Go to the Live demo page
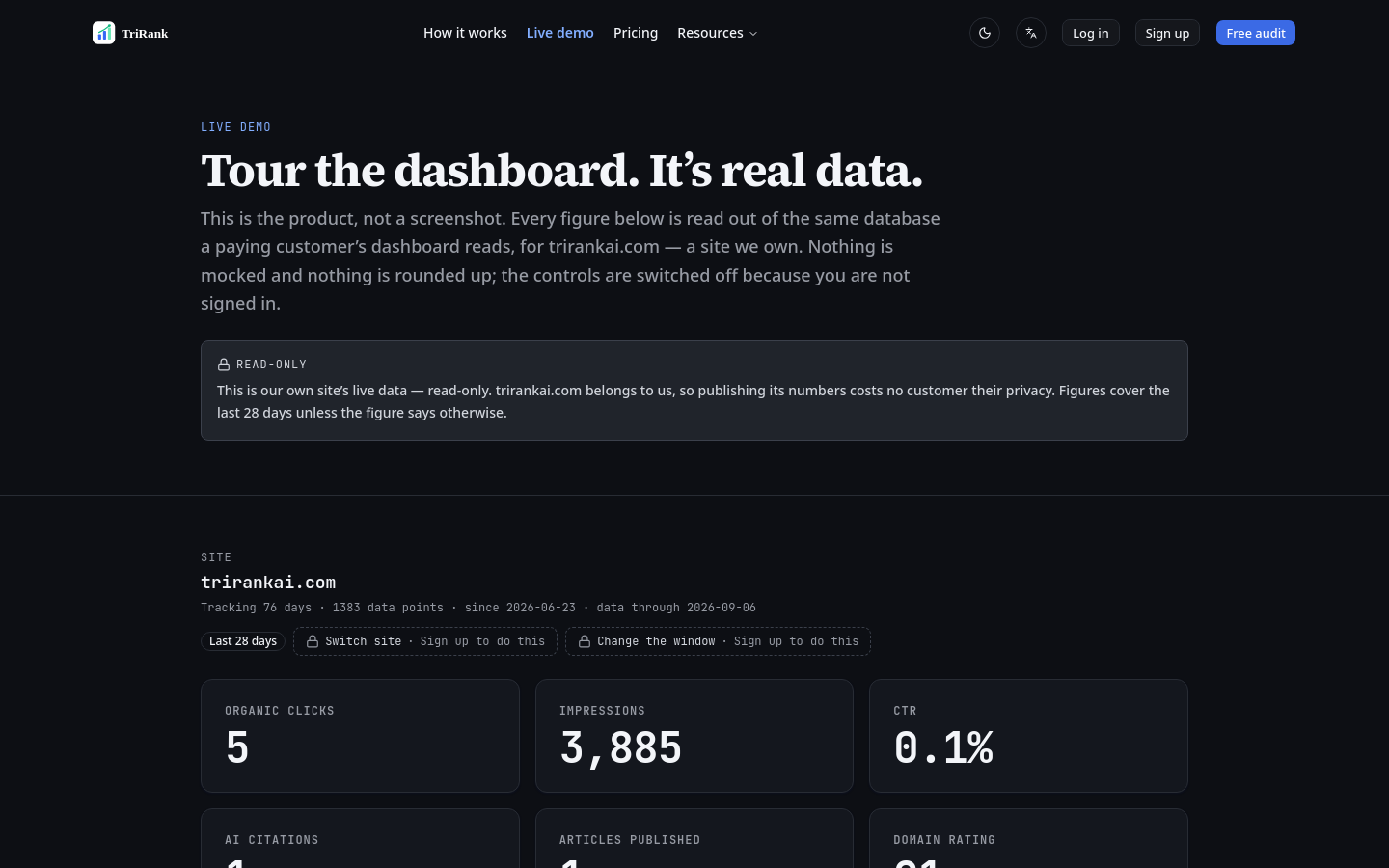Viewport: 1389px width, 868px height. [560, 33]
